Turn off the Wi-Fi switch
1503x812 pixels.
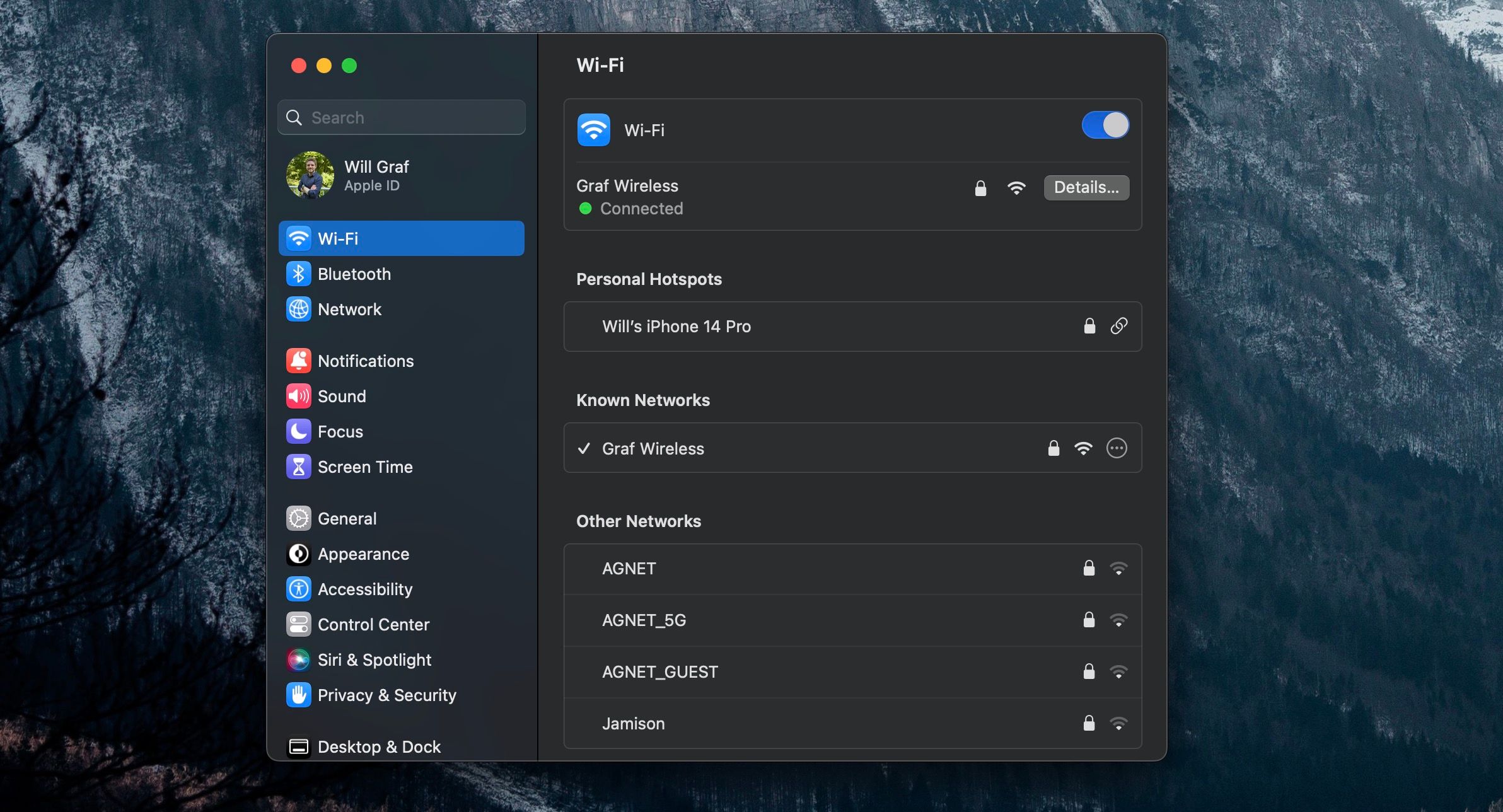[x=1105, y=124]
